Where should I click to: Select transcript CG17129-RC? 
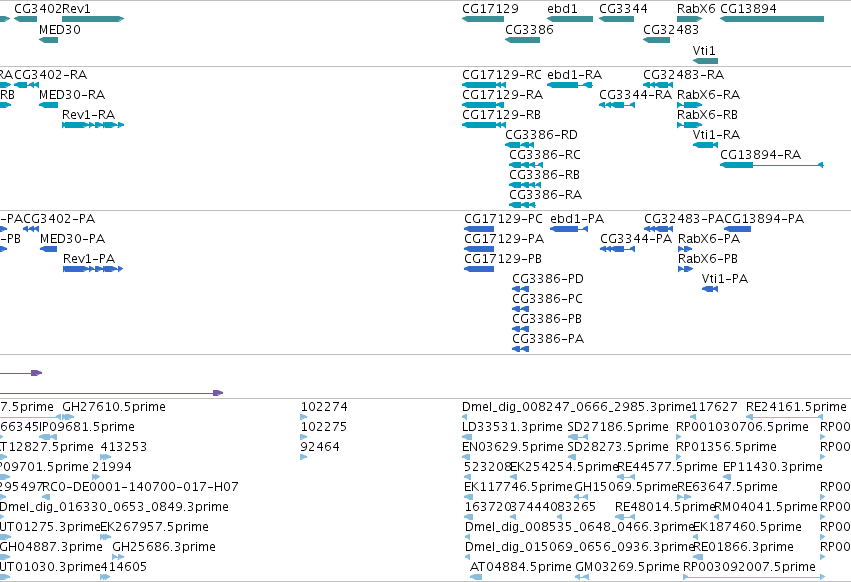(x=501, y=75)
